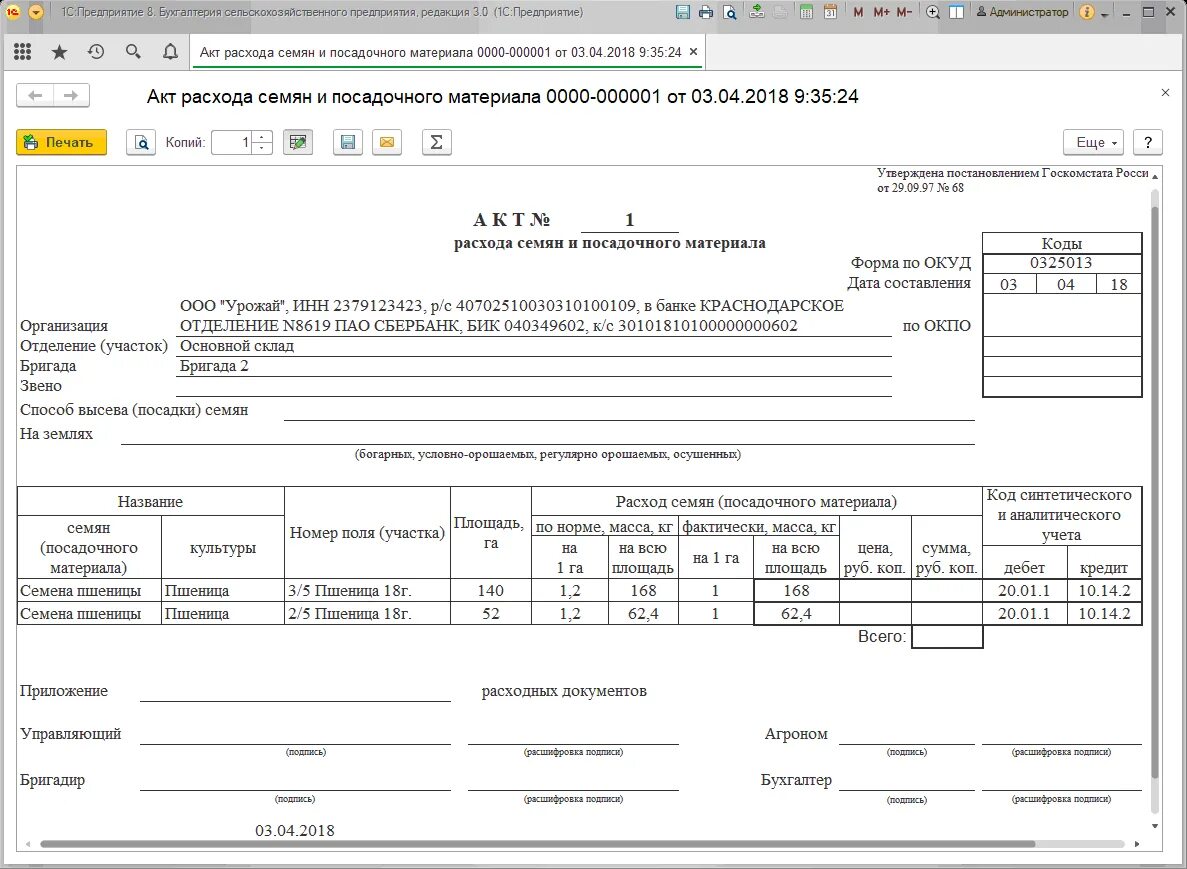Send by email envelope icon

tap(387, 142)
